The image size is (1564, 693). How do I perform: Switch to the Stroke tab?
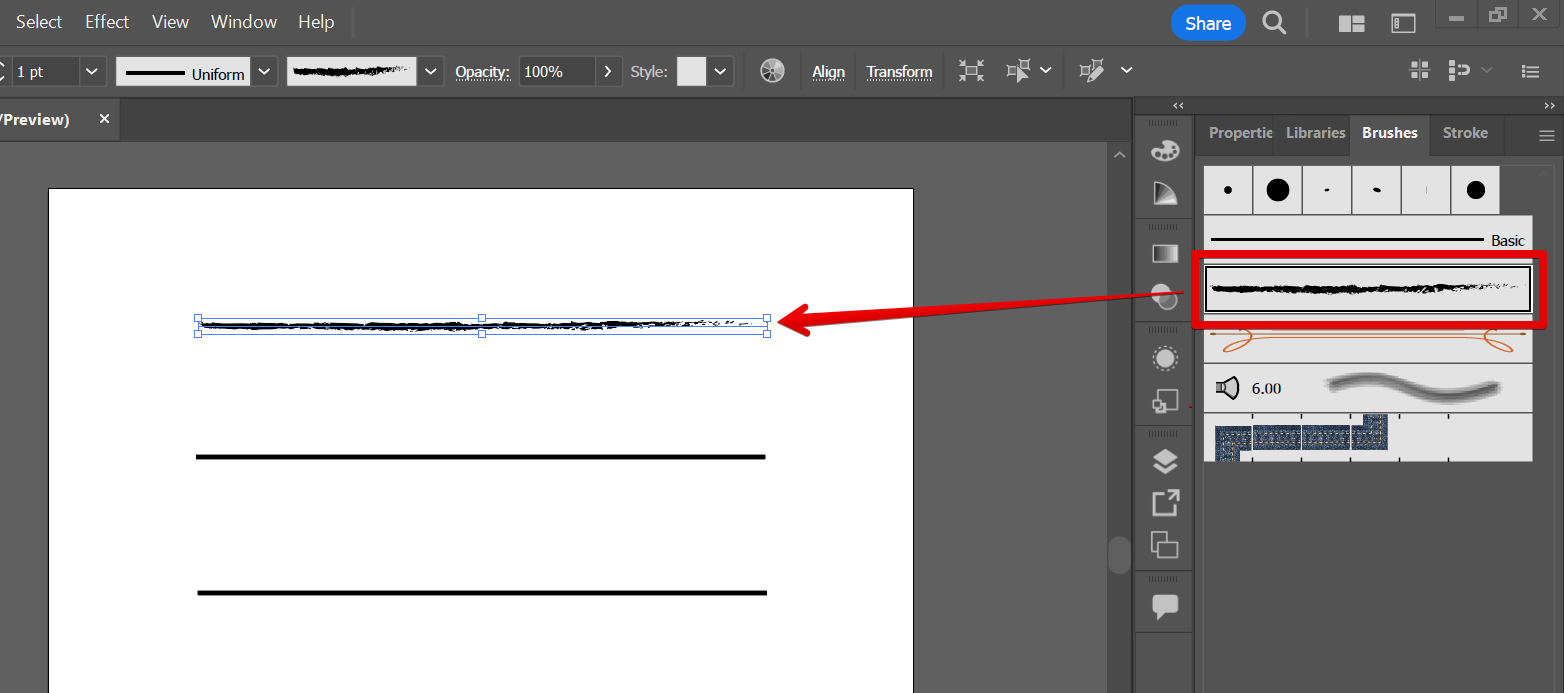pyautogui.click(x=1464, y=133)
